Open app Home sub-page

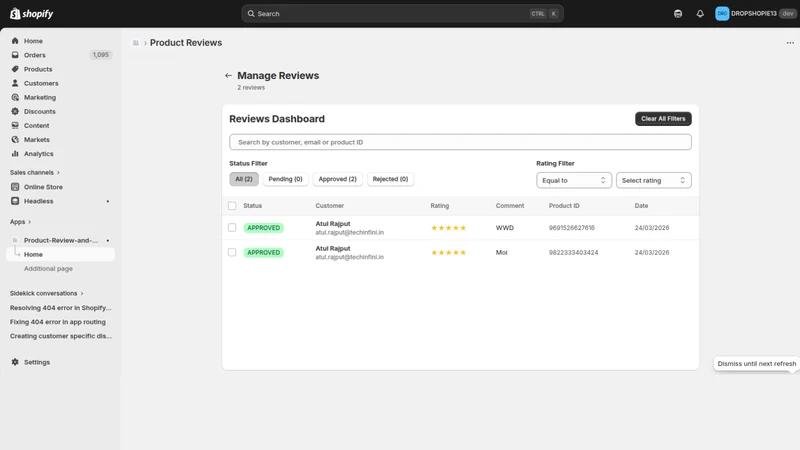60,254
